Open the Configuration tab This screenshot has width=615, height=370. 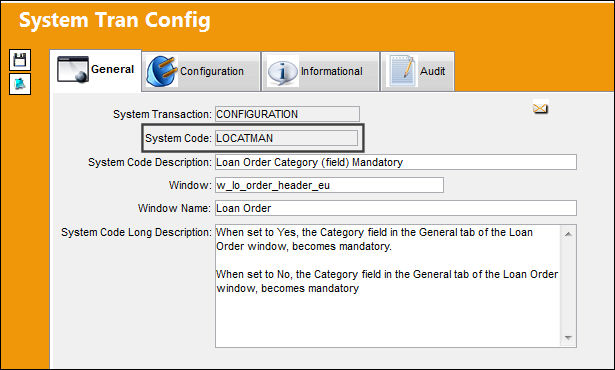[201, 71]
